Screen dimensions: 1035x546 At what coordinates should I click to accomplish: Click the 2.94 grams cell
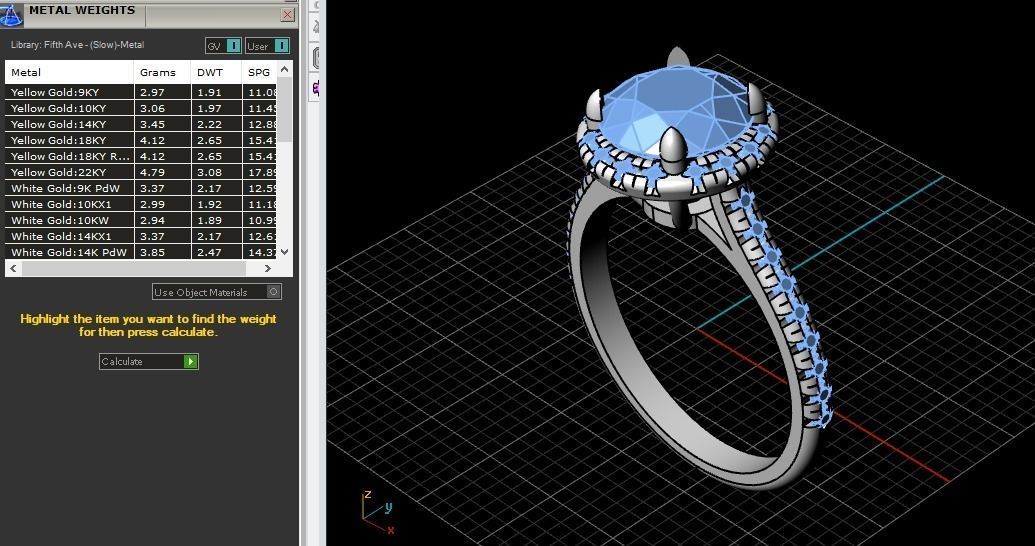tap(163, 220)
